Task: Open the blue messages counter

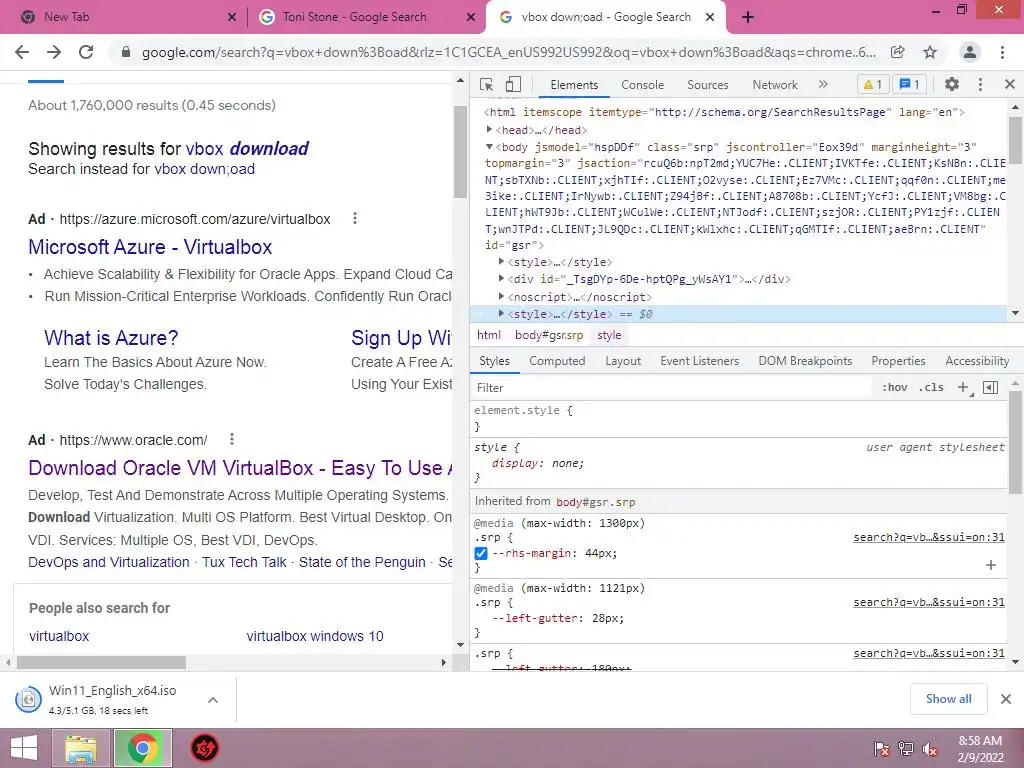Action: click(x=909, y=84)
